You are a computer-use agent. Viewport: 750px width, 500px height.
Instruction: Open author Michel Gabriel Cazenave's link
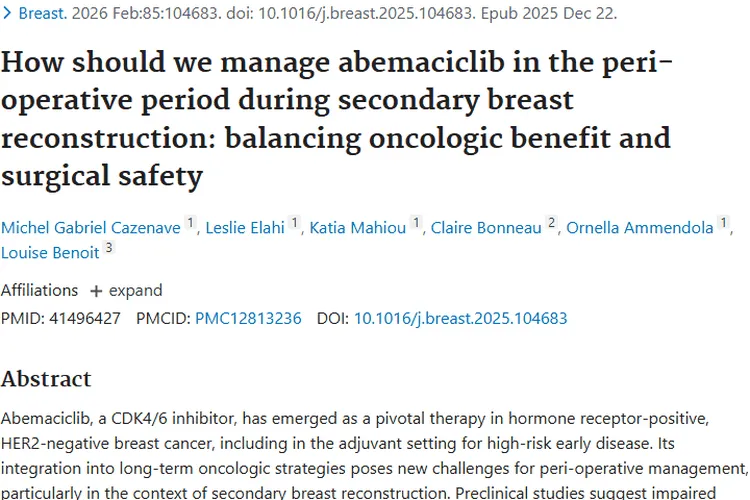coord(90,228)
